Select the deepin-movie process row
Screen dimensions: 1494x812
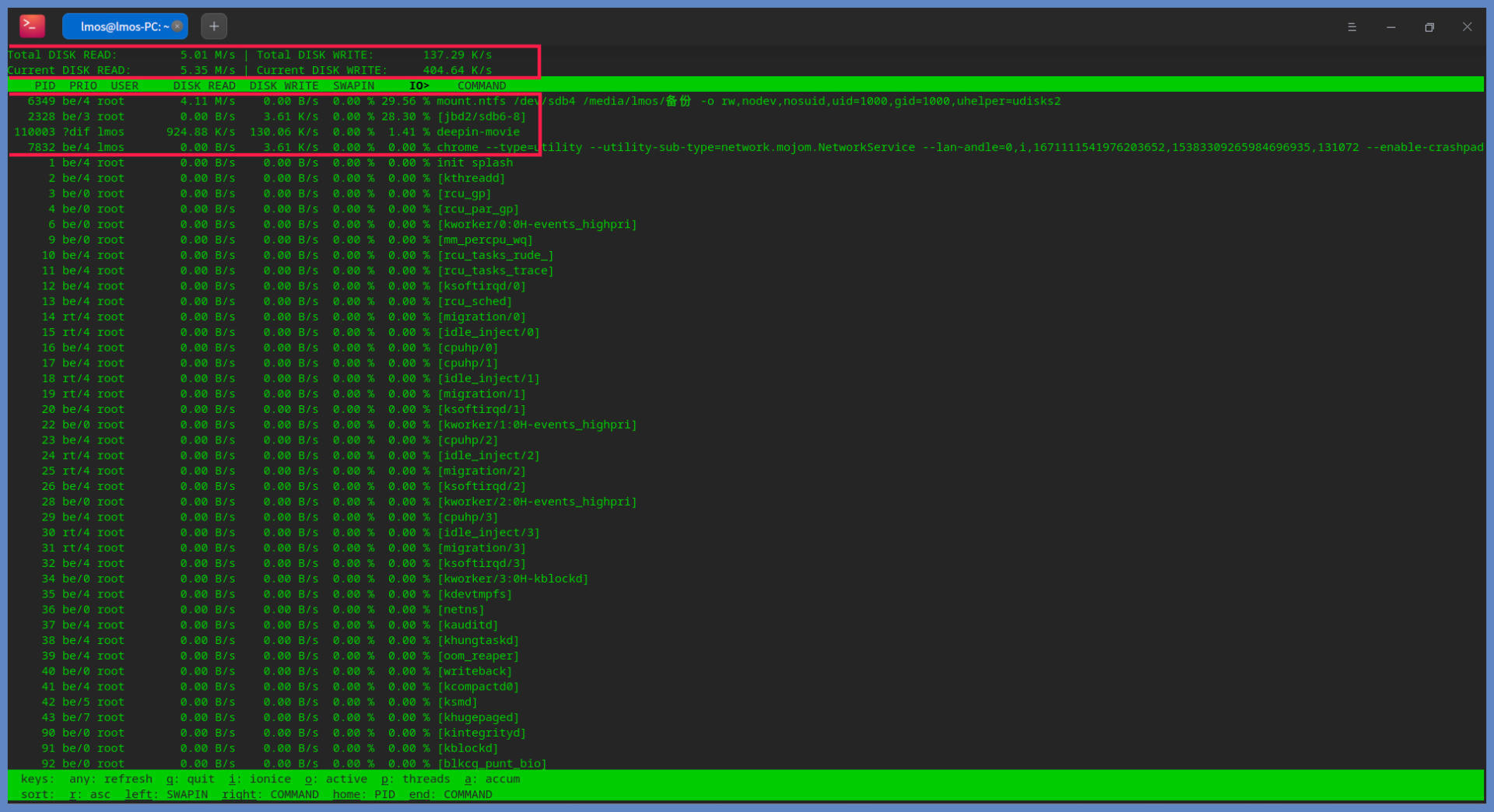pos(477,132)
